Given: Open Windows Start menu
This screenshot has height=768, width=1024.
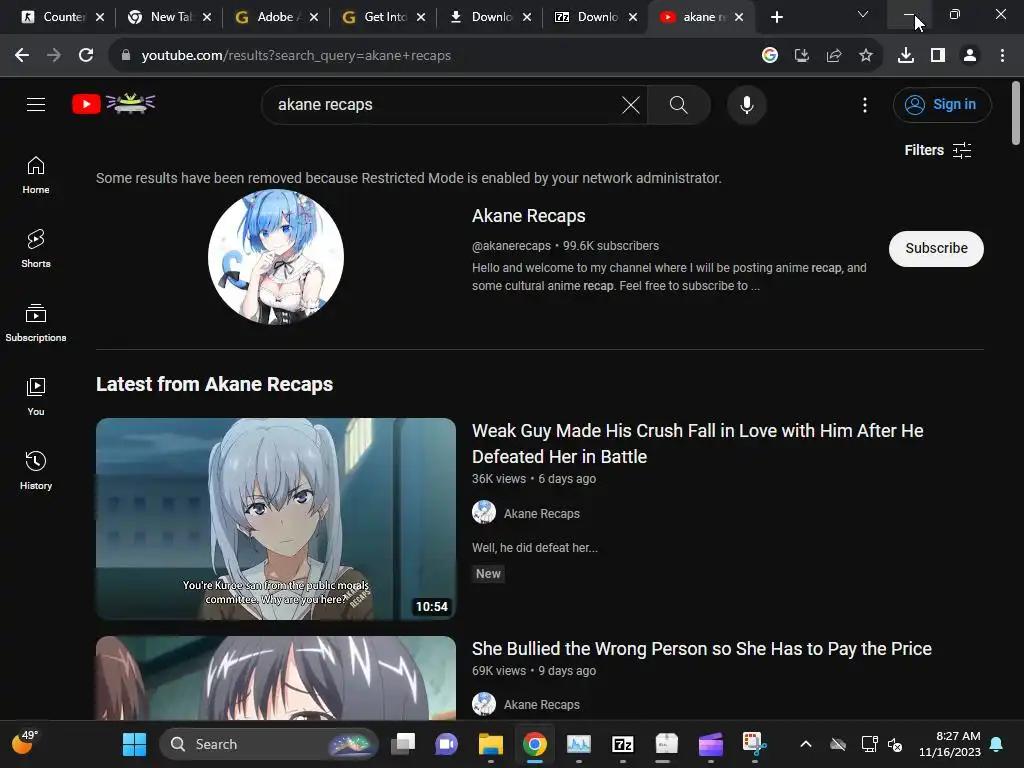Looking at the screenshot, I should coord(135,744).
